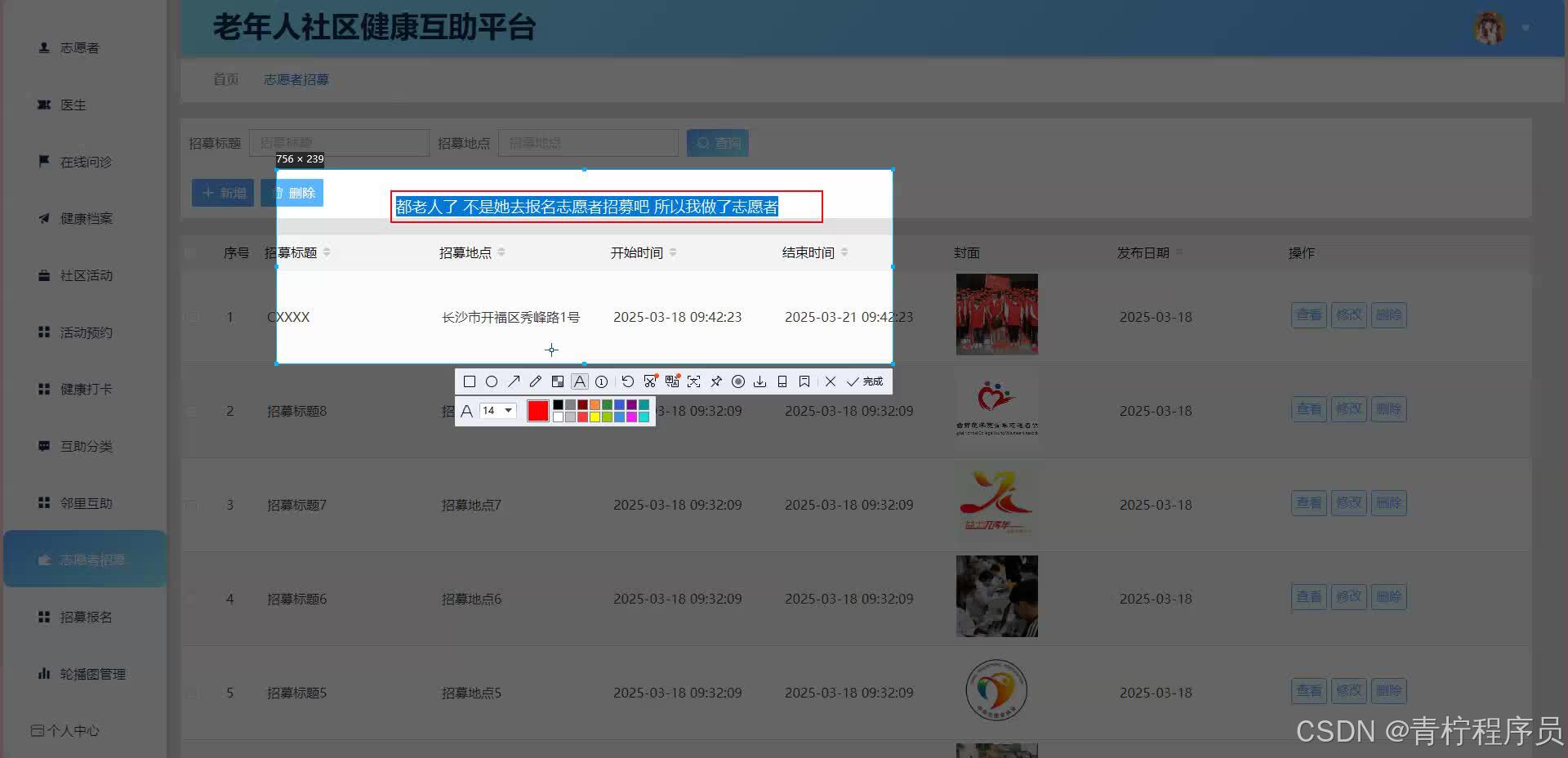
Task: Select the header checkbox to select all rows
Action: tap(192, 252)
